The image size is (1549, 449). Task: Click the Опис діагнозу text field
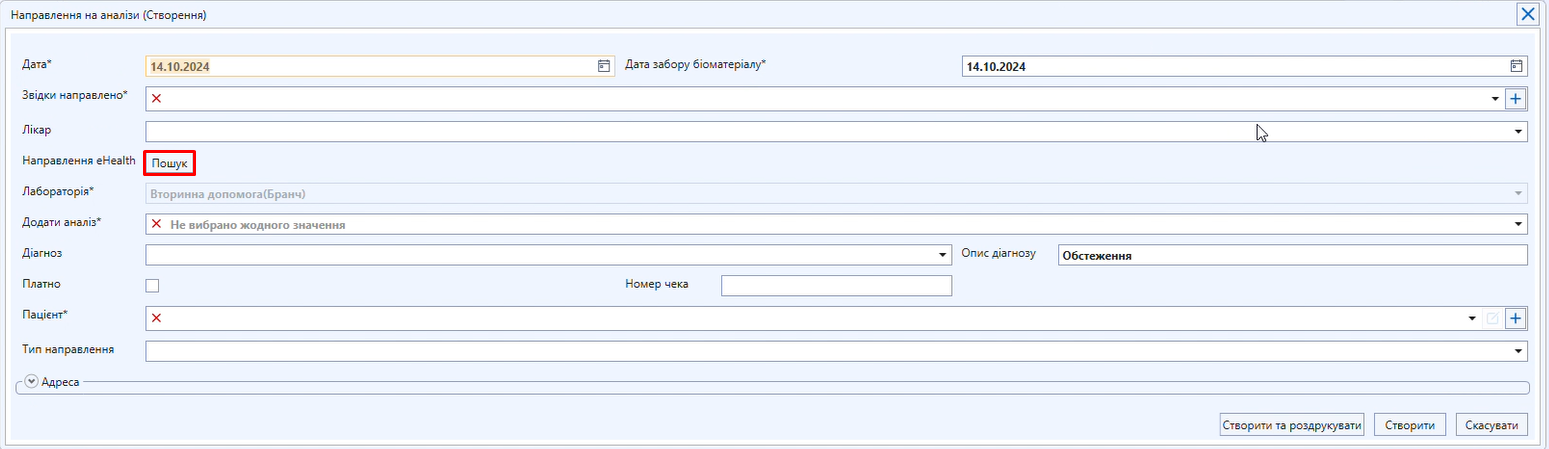click(x=1291, y=255)
